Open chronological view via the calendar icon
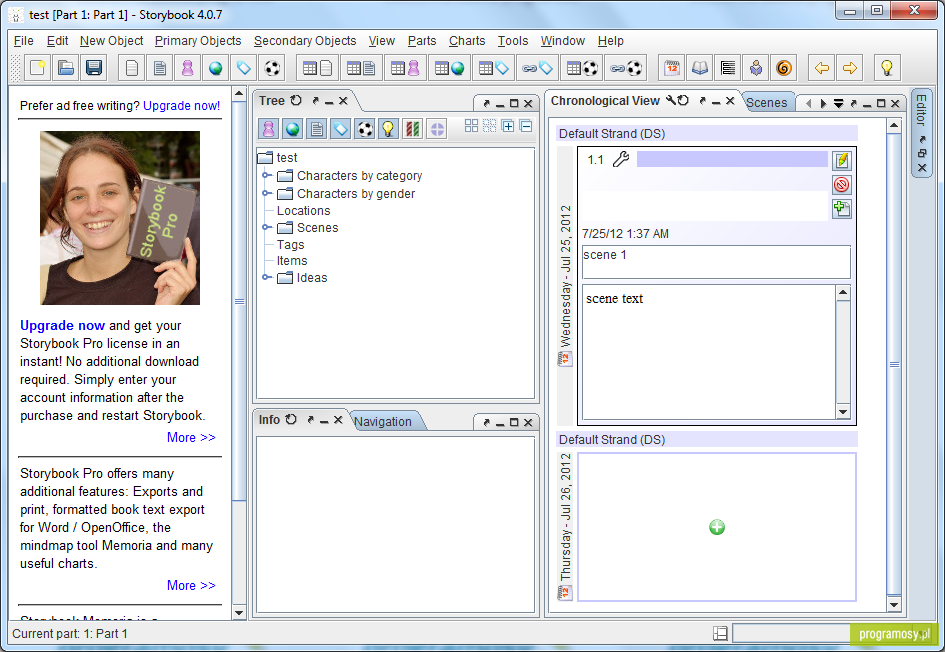Viewport: 945px width, 652px height. click(672, 68)
